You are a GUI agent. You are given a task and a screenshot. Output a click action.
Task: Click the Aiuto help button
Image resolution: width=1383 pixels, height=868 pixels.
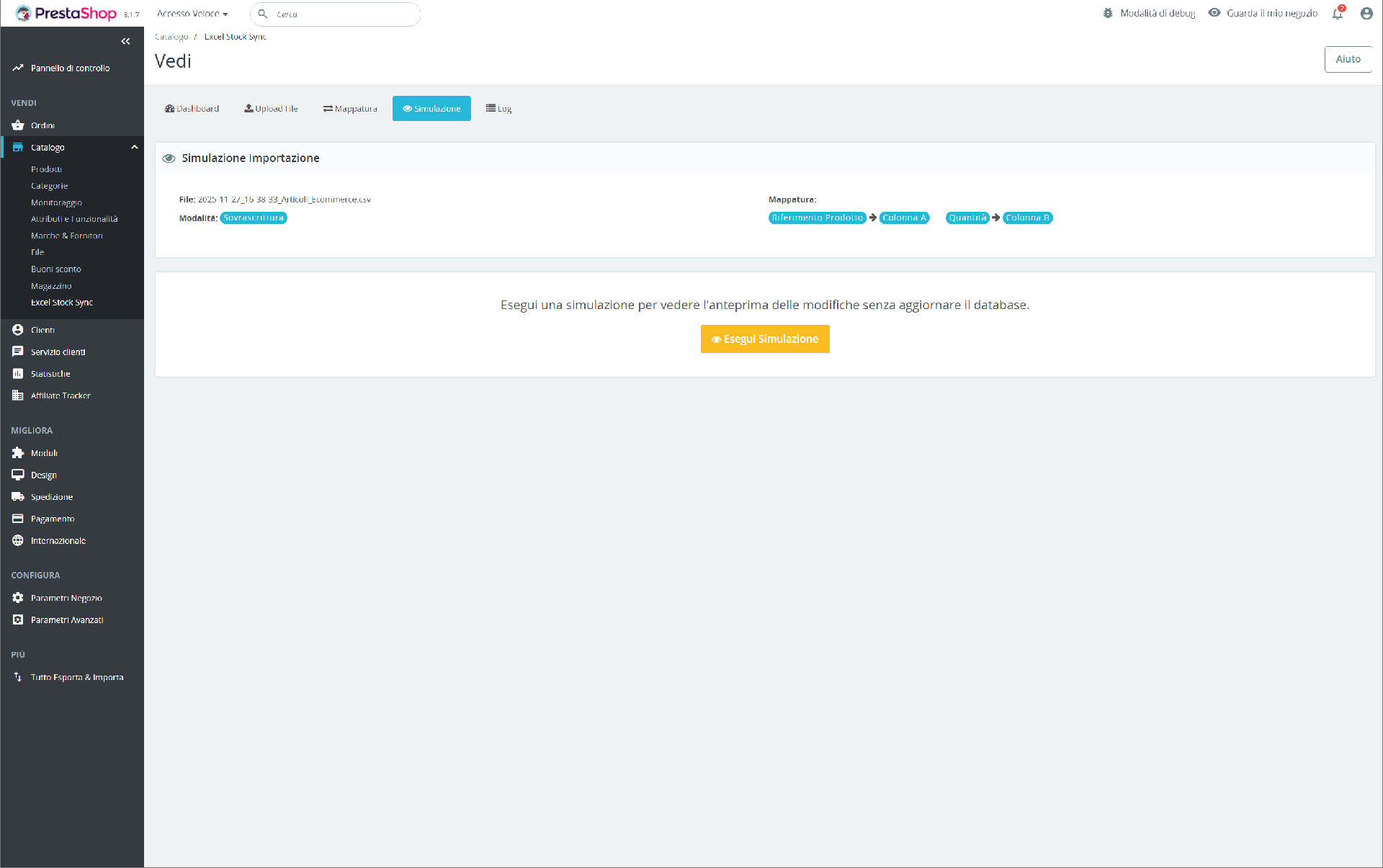(x=1347, y=60)
